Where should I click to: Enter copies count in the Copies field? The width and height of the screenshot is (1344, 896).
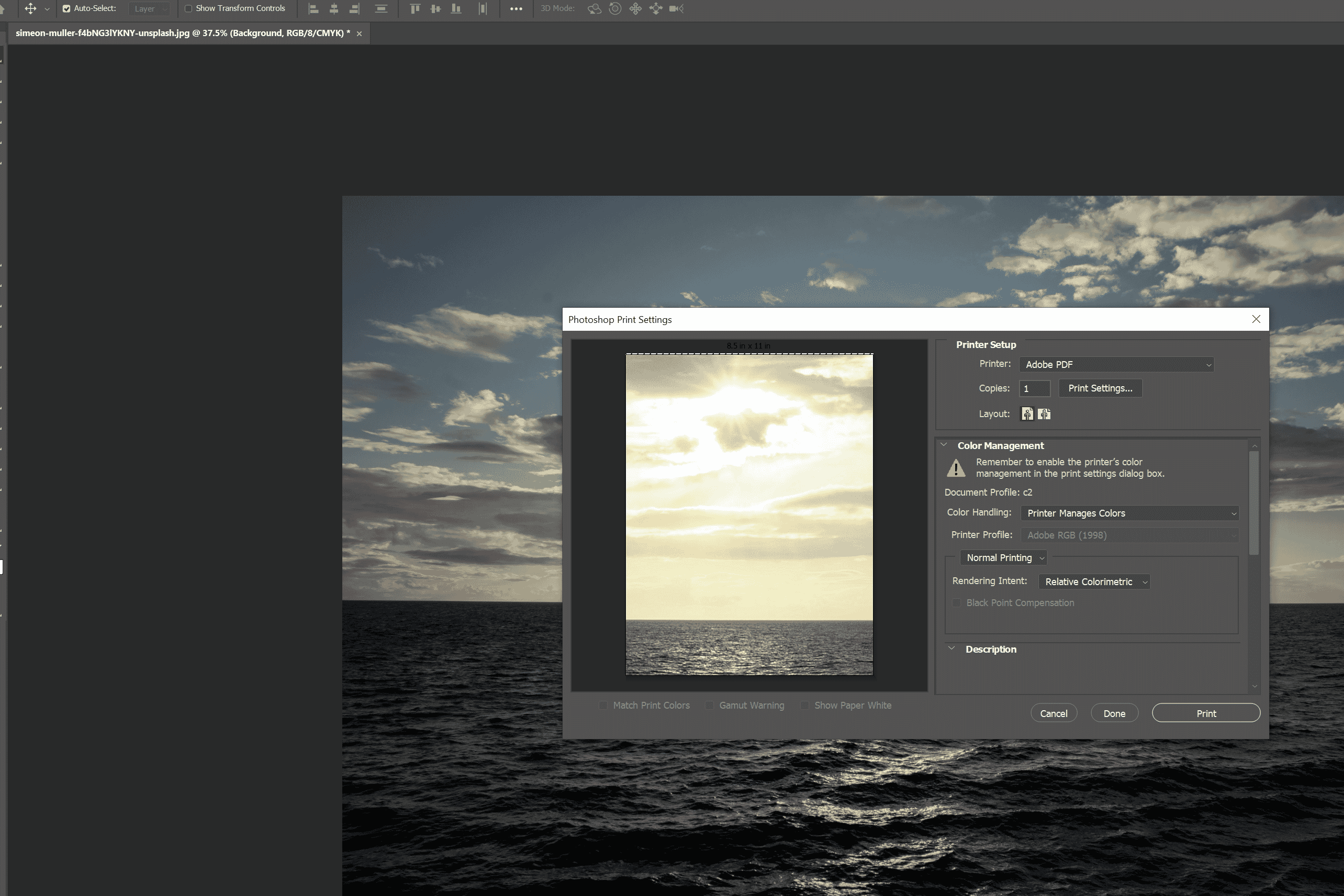(1034, 388)
